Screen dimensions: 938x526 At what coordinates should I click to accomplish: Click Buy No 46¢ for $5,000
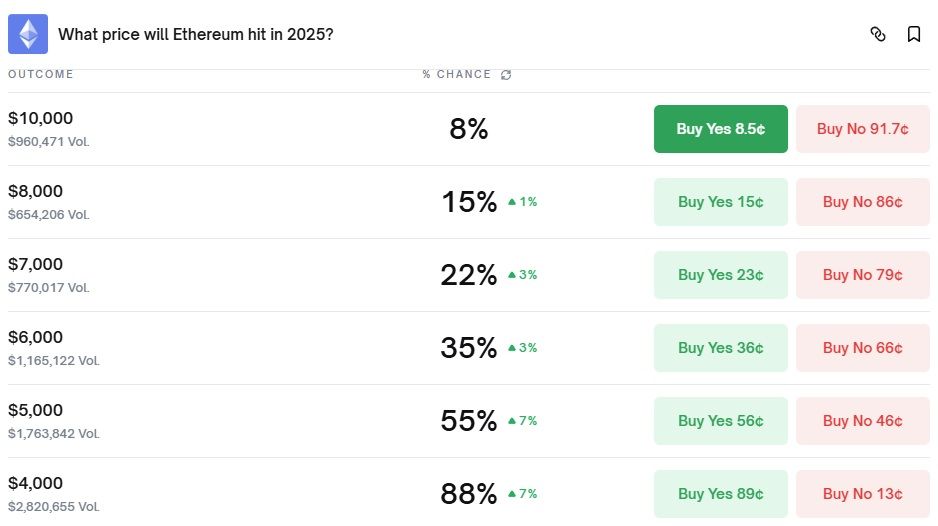pyautogui.click(x=862, y=421)
